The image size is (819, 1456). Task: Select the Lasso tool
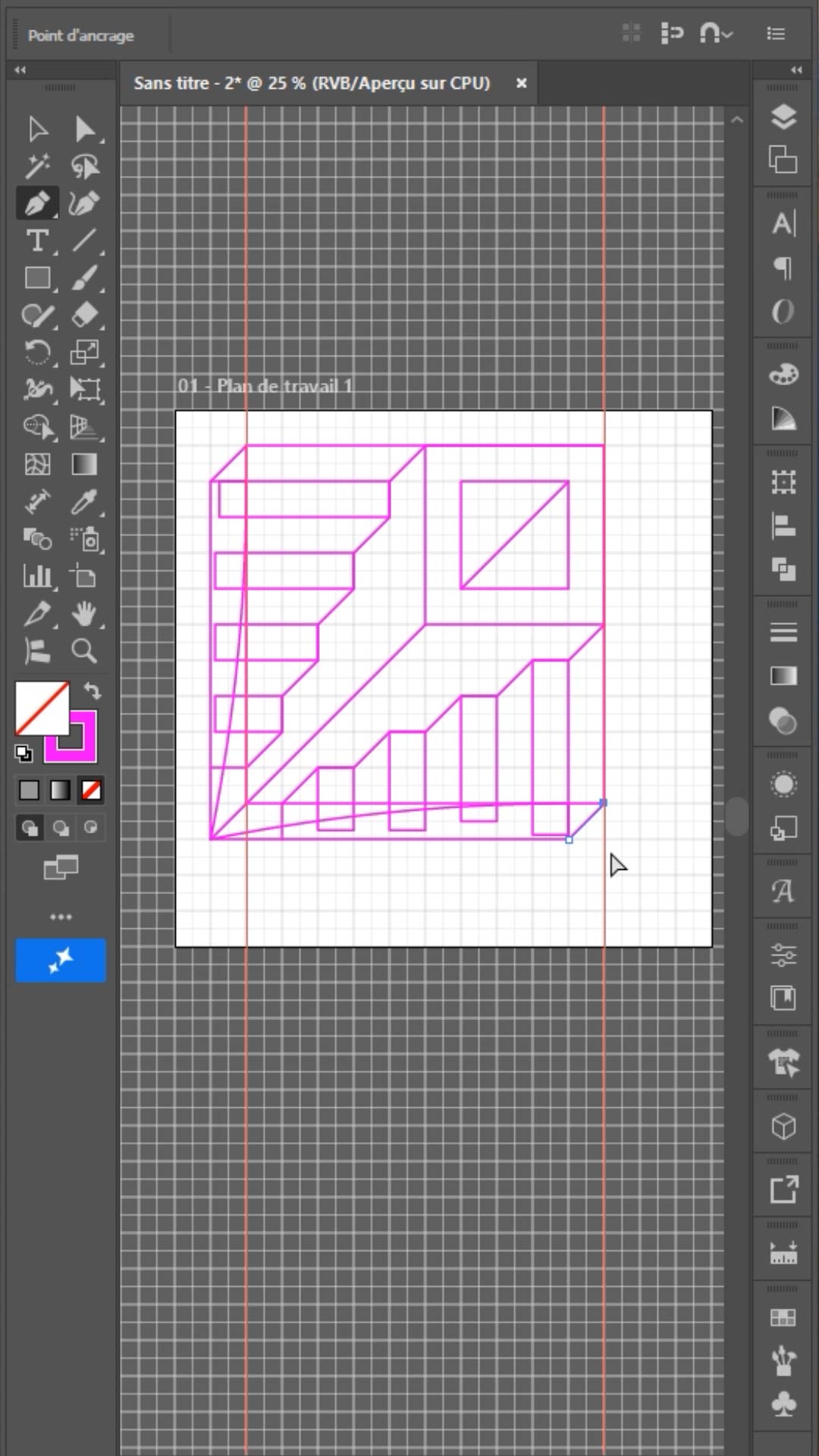tap(84, 166)
